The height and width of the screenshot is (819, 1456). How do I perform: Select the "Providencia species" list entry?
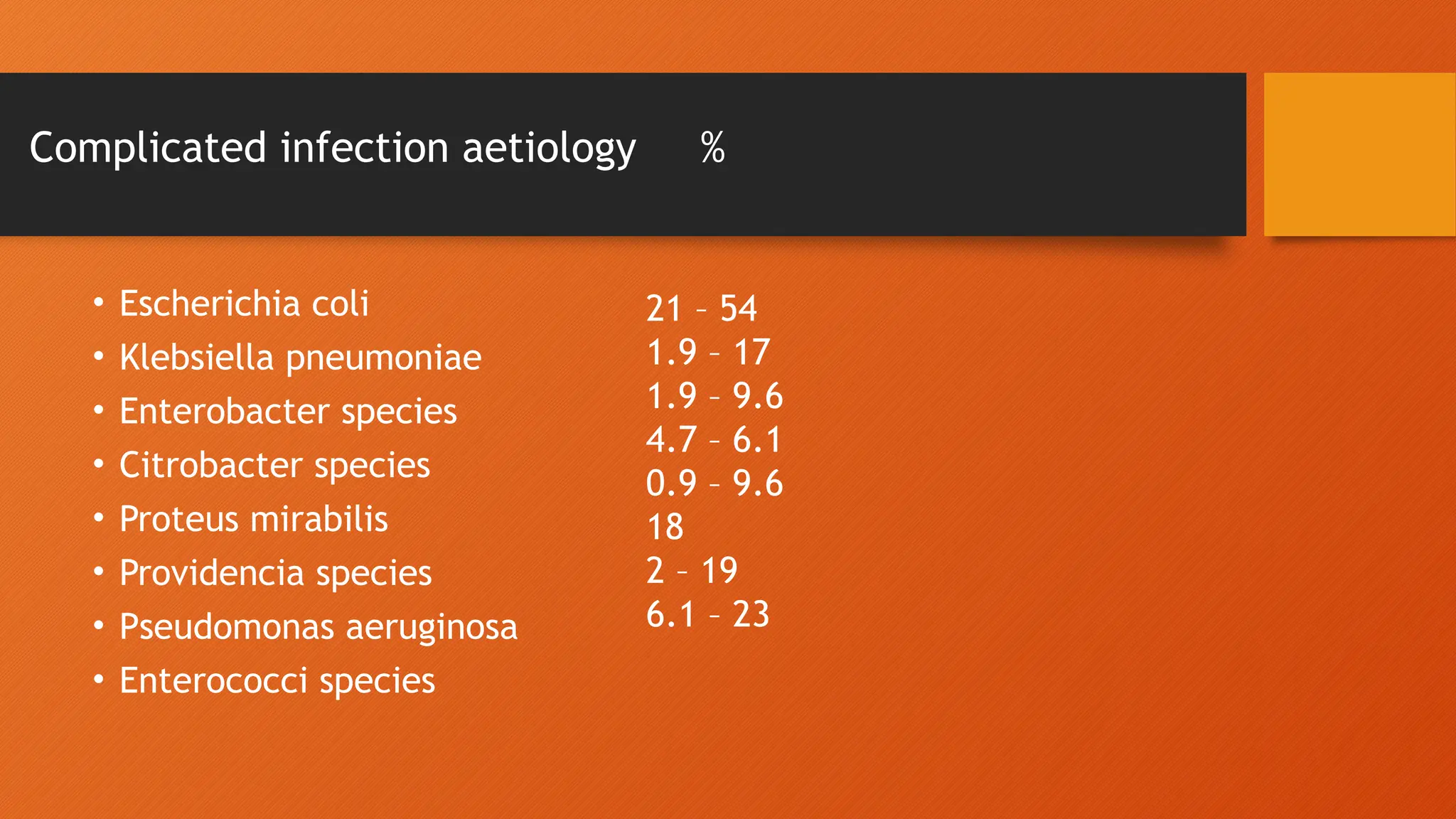click(275, 573)
